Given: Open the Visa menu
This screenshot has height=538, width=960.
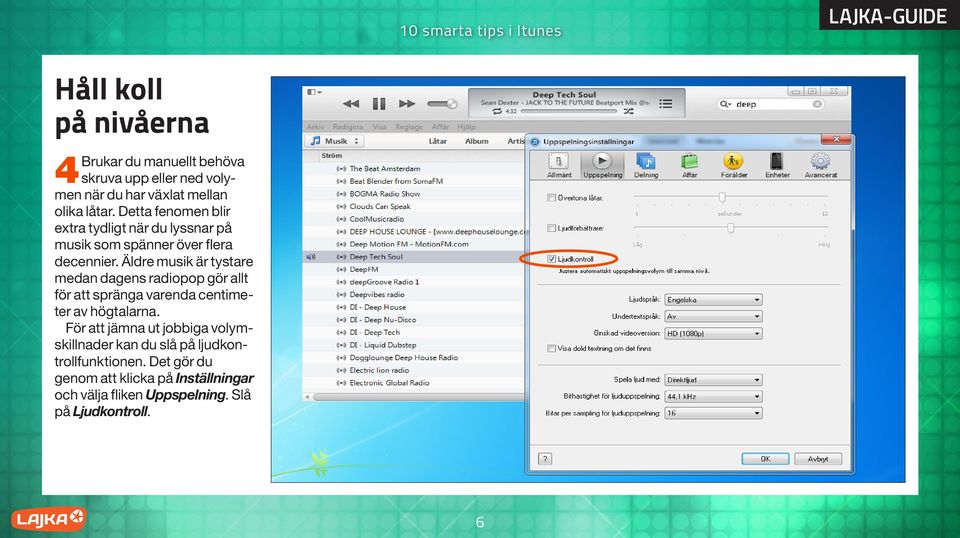Looking at the screenshot, I should coord(380,127).
